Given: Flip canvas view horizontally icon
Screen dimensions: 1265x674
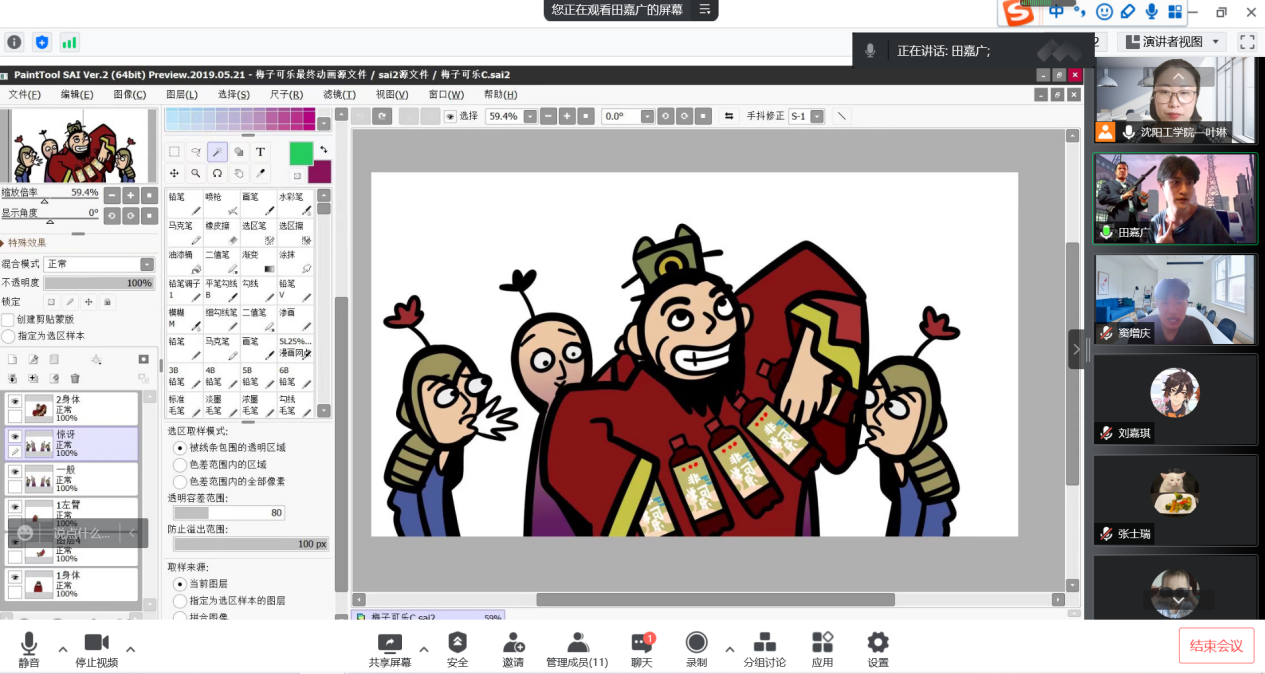Looking at the screenshot, I should (729, 116).
